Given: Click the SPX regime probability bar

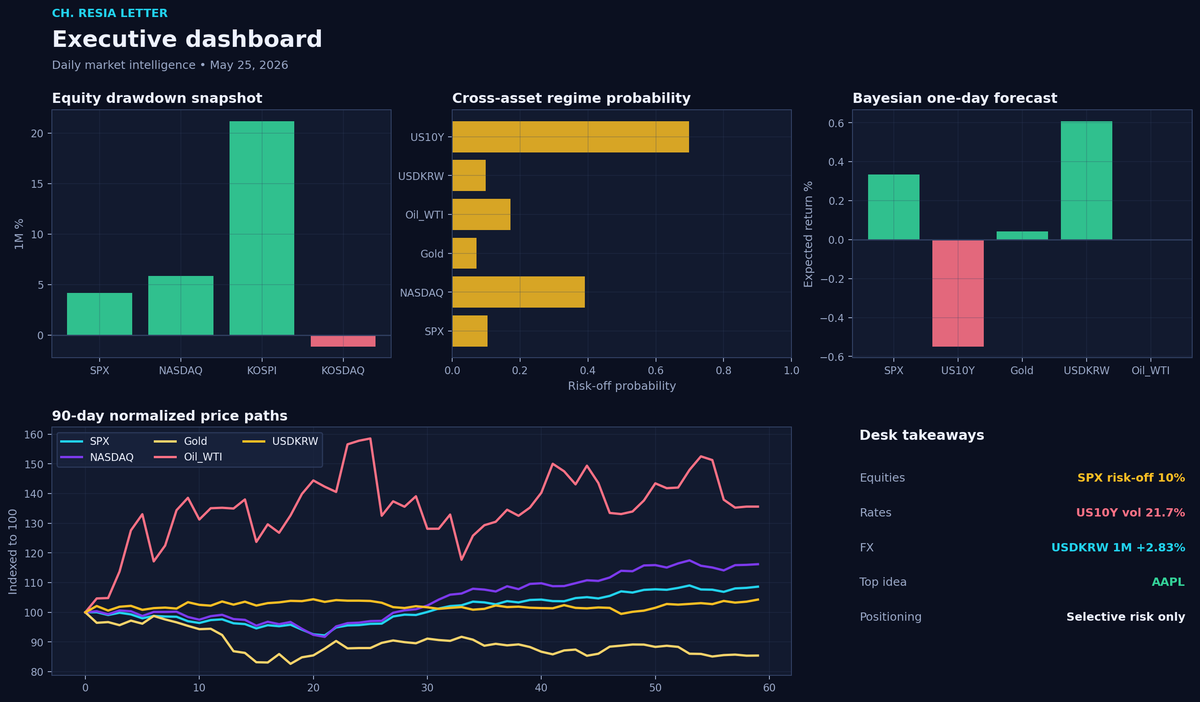Looking at the screenshot, I should click(470, 331).
